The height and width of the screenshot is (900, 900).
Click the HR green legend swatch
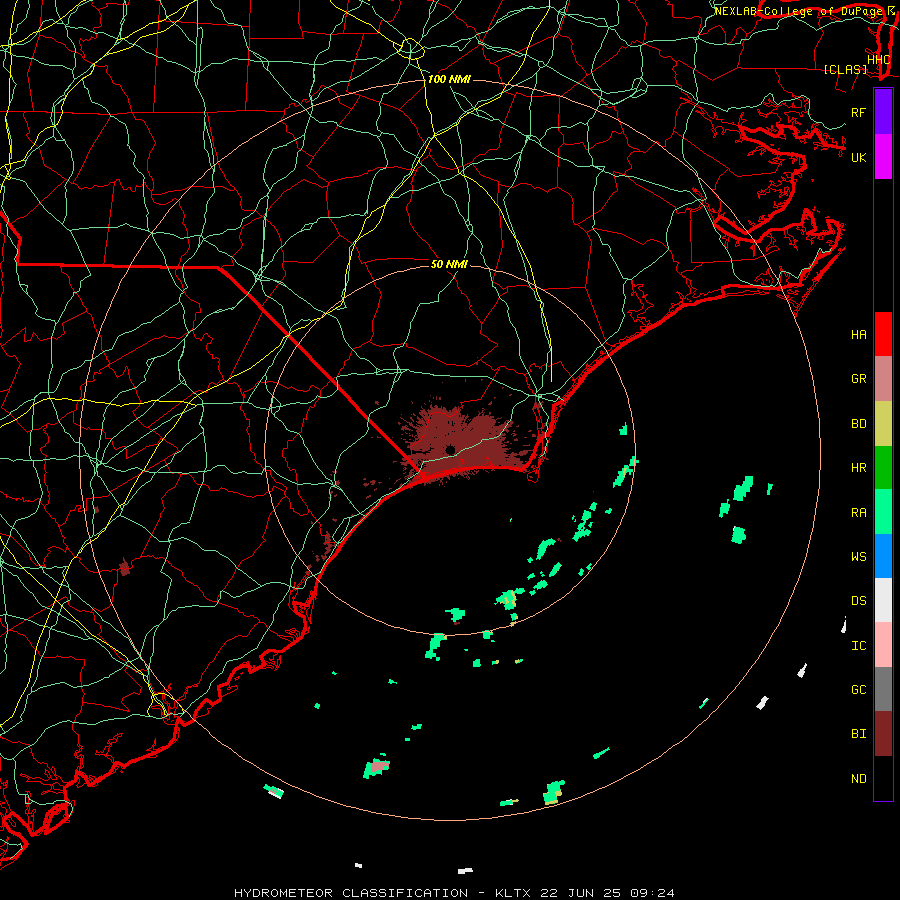883,468
